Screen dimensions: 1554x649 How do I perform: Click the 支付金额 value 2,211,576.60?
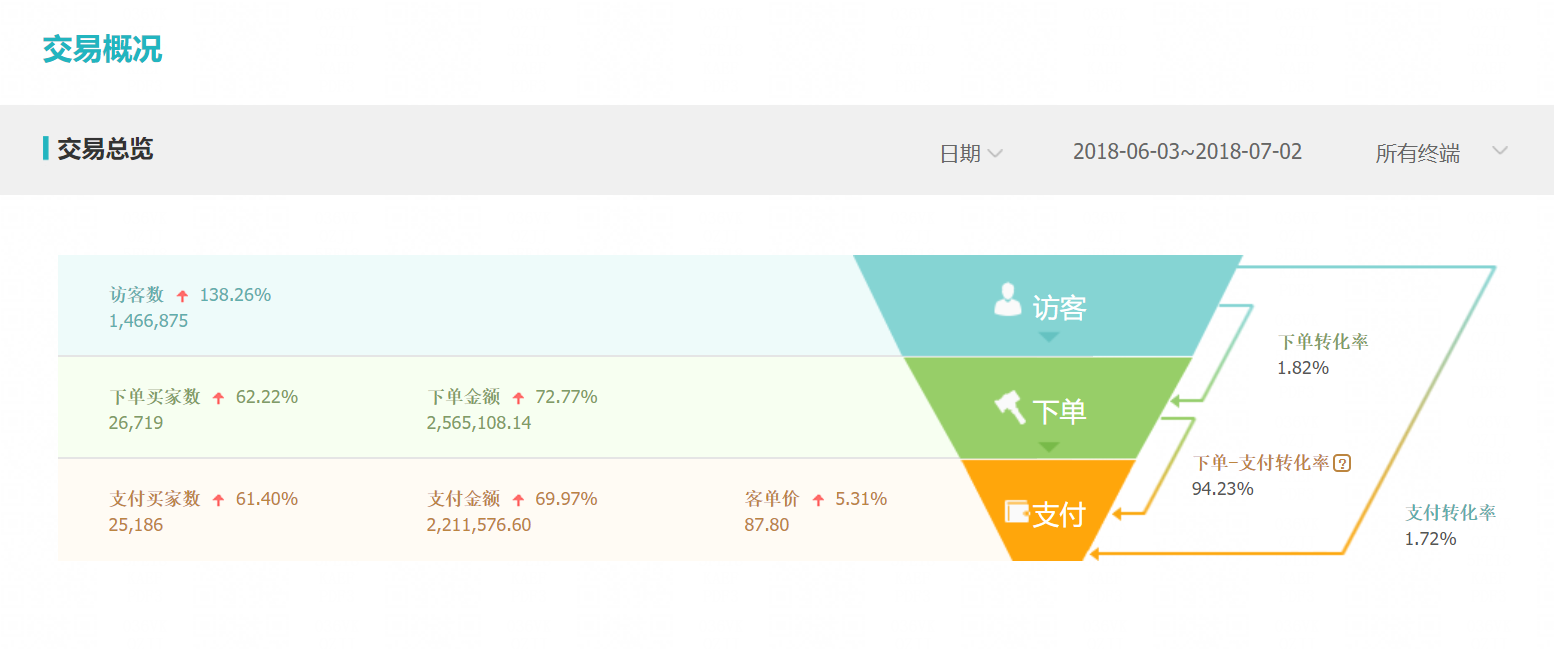(x=479, y=525)
